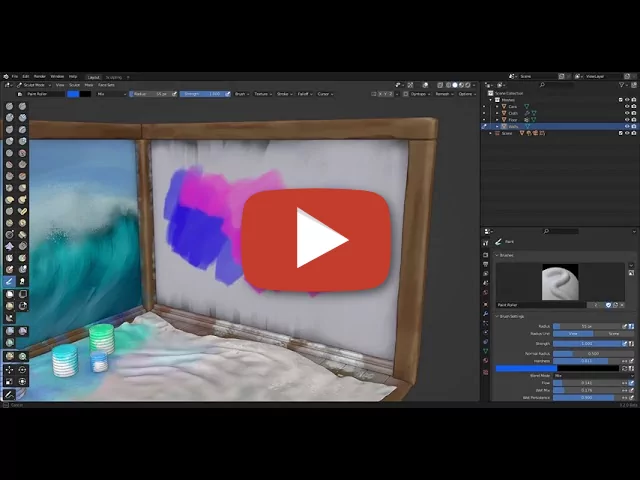The image size is (640, 480).
Task: Switch to solid viewport shading
Action: 455,85
